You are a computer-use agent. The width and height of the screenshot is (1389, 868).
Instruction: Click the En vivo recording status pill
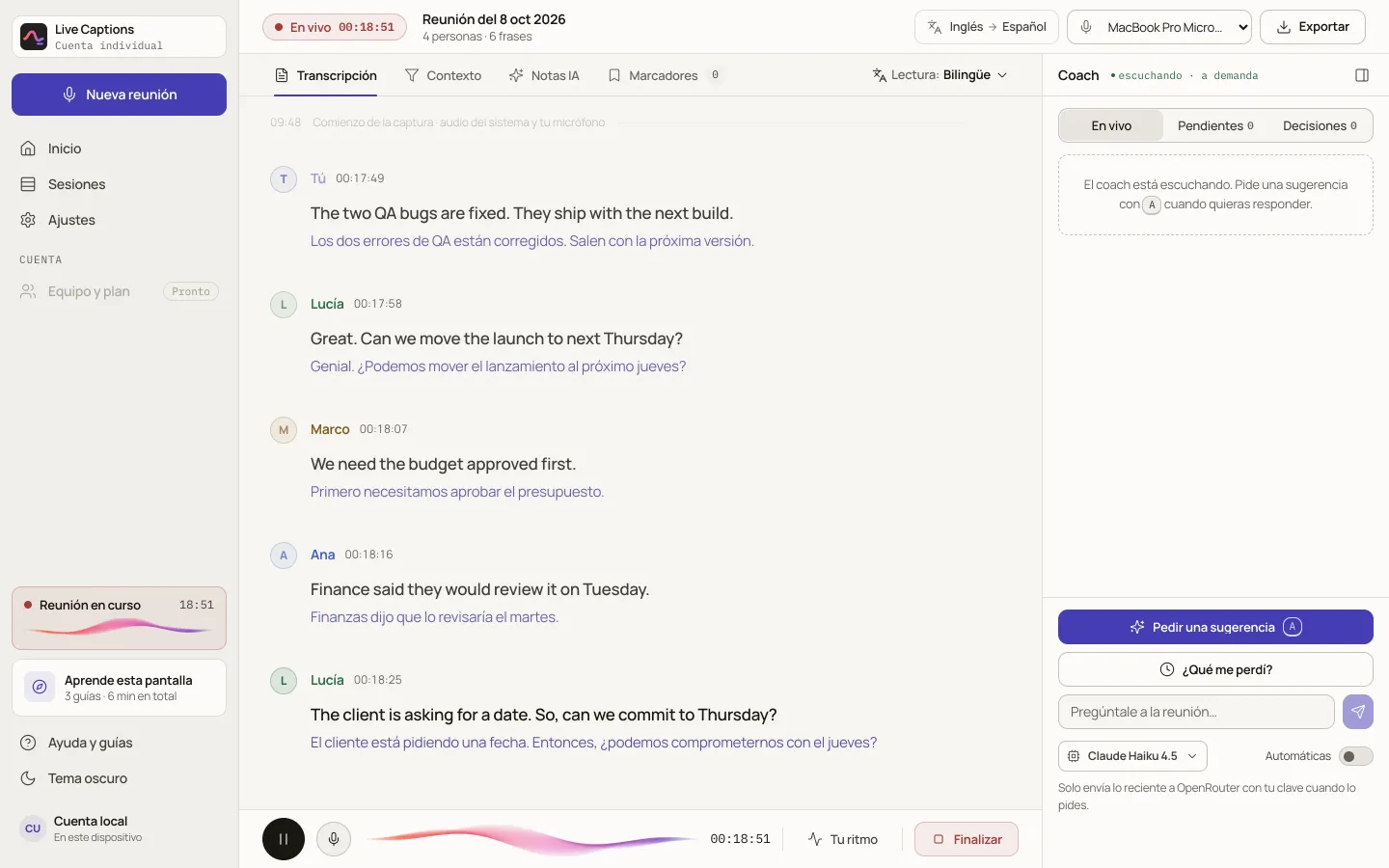(x=334, y=27)
